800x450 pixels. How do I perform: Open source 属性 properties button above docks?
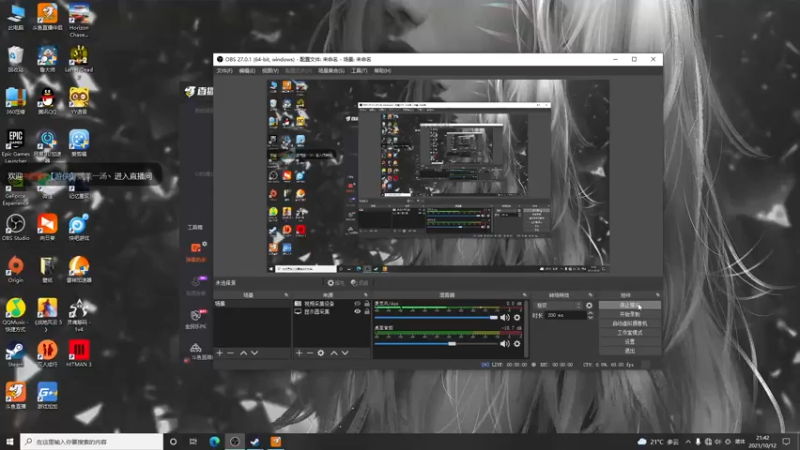tap(336, 283)
